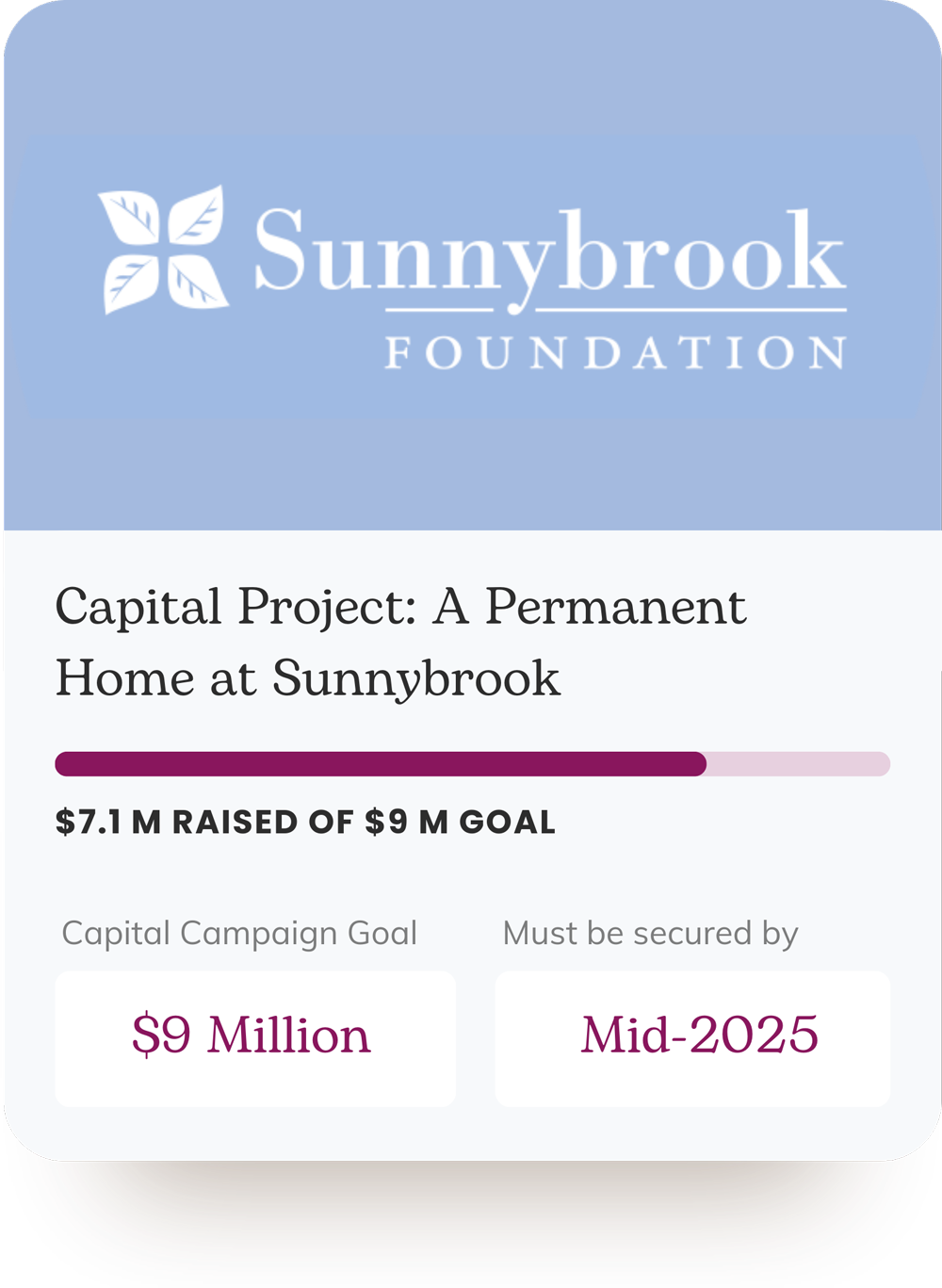Click the bottom-right leaf of the logo

coord(198,283)
